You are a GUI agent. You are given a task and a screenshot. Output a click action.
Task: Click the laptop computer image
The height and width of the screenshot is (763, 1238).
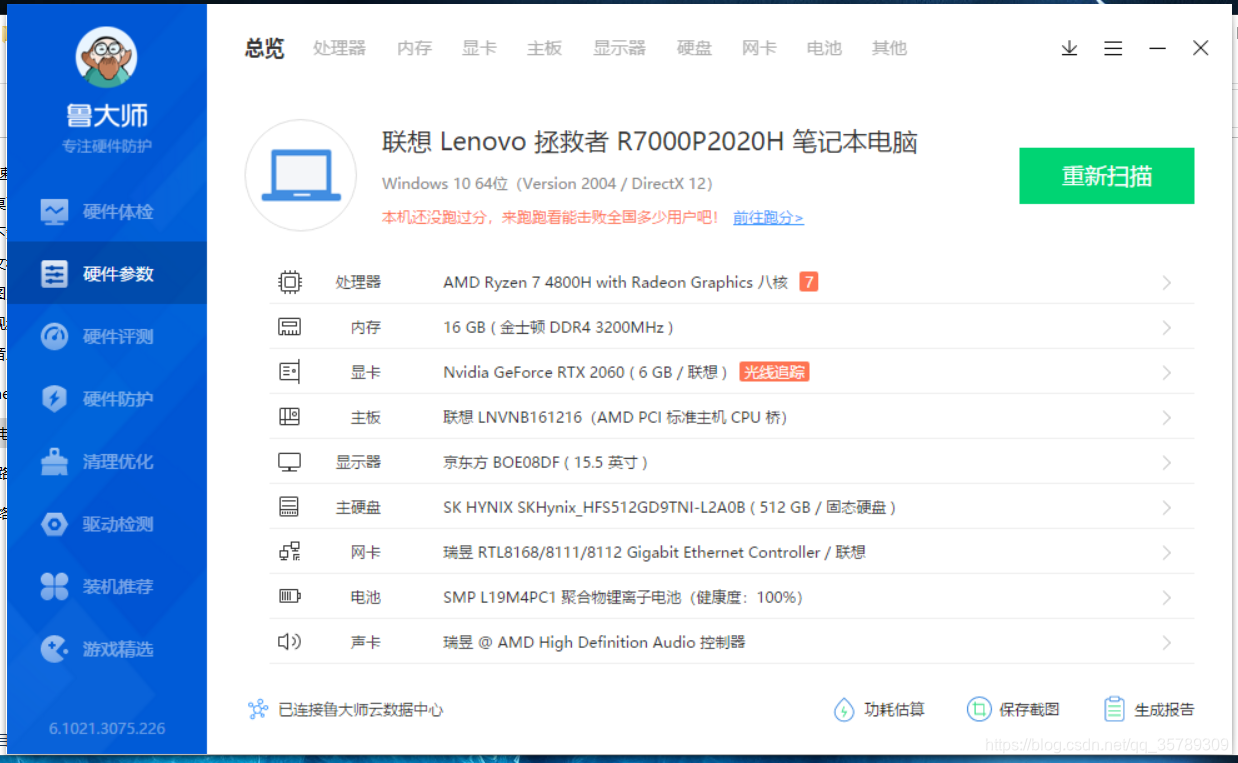tap(301, 175)
